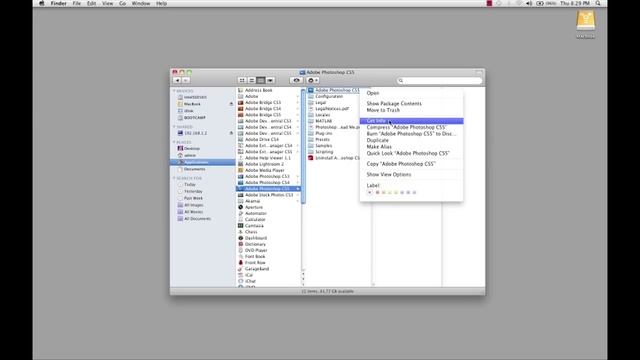The height and width of the screenshot is (360, 640).
Task: Select Adobe Stock Photos CS3 folder
Action: pyautogui.click(x=269, y=195)
